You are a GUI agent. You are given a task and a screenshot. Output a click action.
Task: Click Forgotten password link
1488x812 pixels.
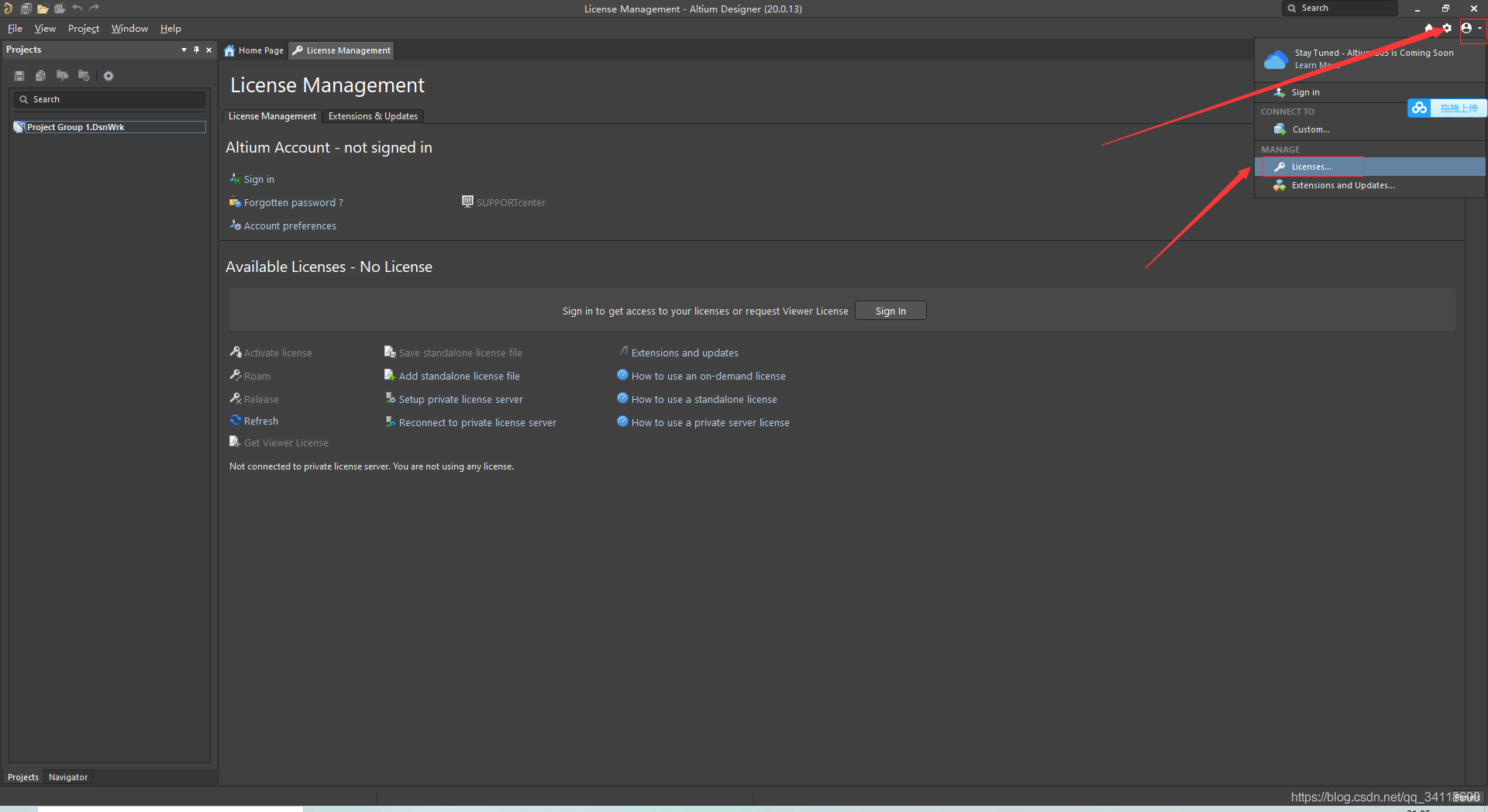pyautogui.click(x=293, y=202)
